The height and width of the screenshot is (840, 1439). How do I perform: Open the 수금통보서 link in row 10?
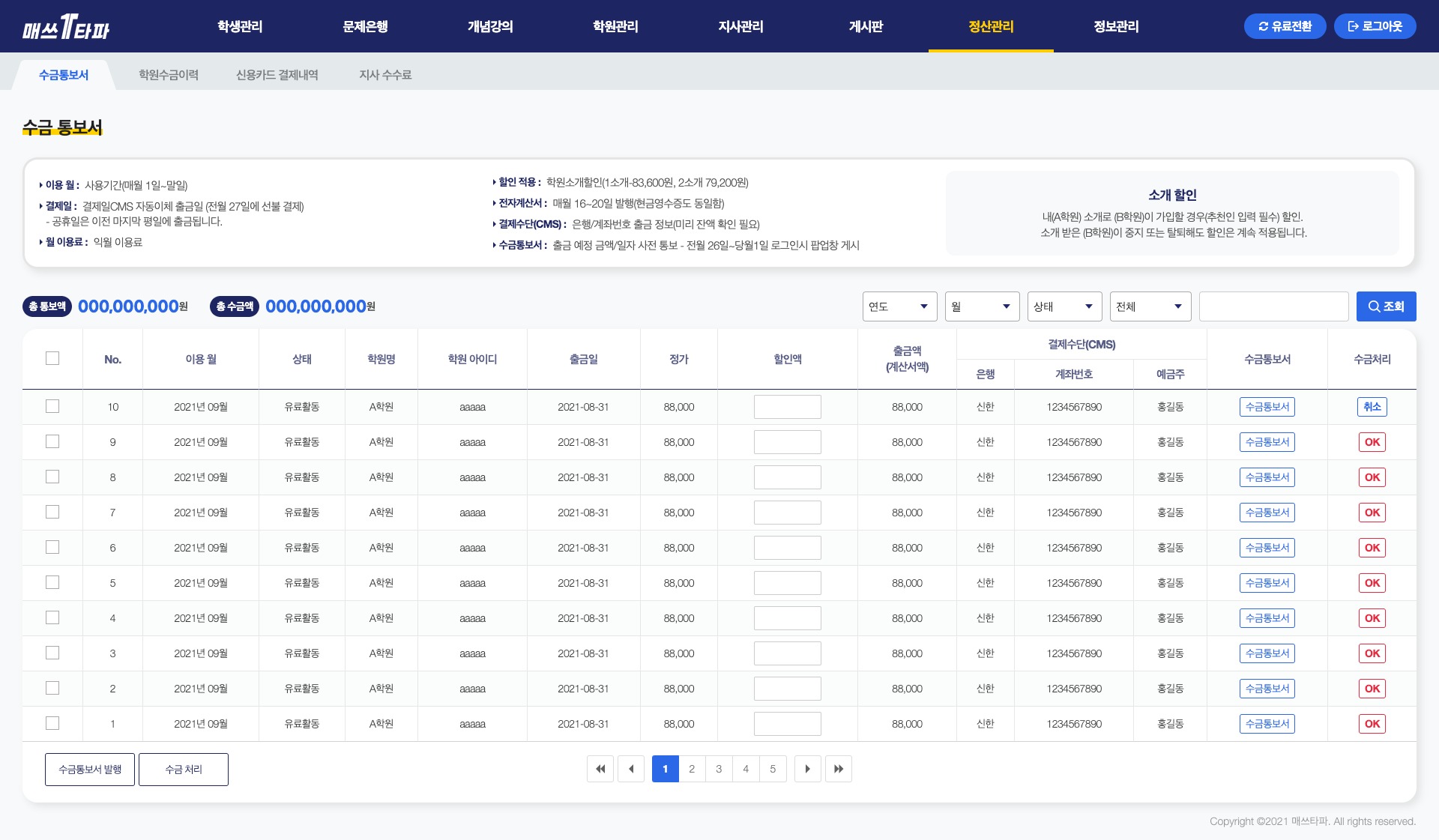click(1267, 407)
